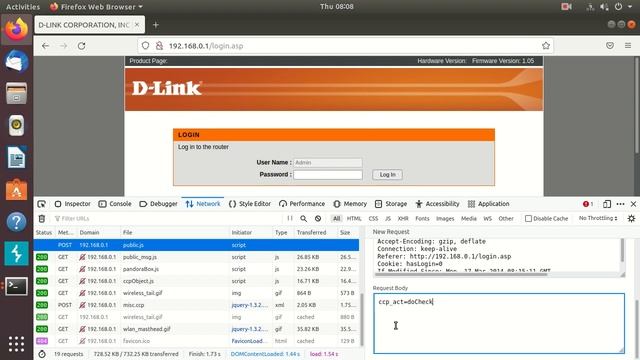
Task: Reload the current page
Action: click(82, 46)
